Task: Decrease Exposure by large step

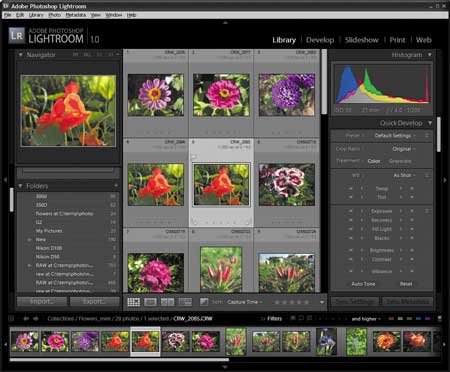Action: (351, 211)
